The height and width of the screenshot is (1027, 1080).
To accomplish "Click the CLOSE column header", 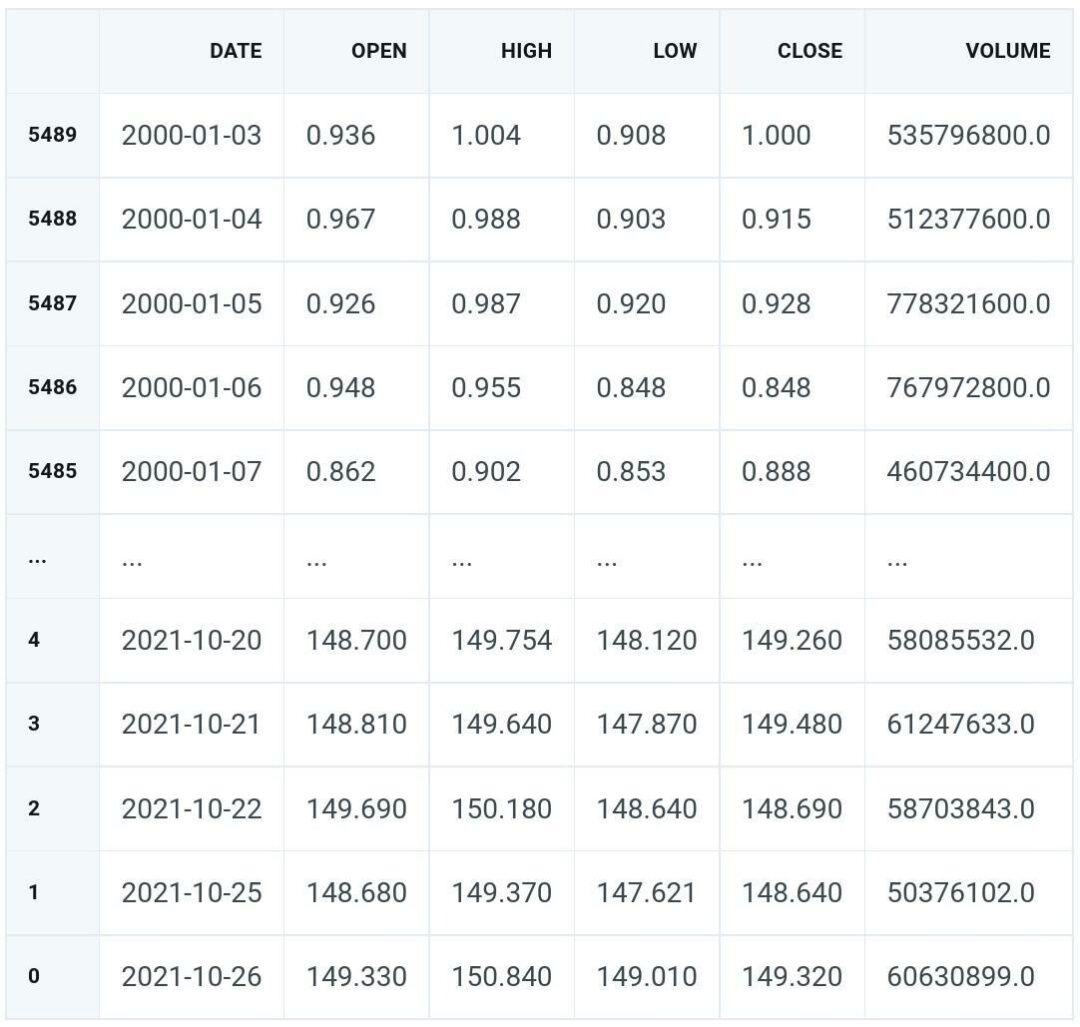I will click(x=808, y=51).
